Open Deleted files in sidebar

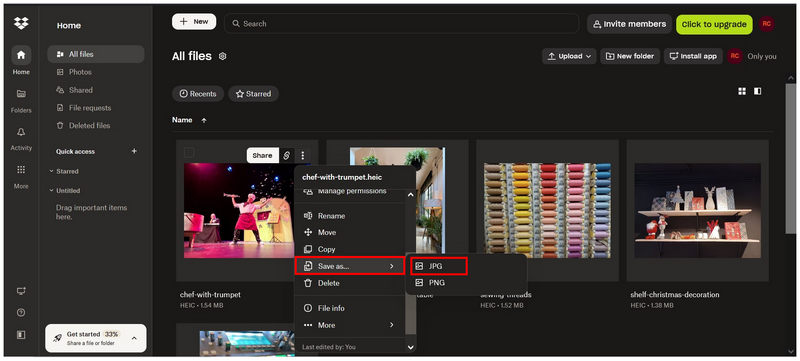[96, 125]
